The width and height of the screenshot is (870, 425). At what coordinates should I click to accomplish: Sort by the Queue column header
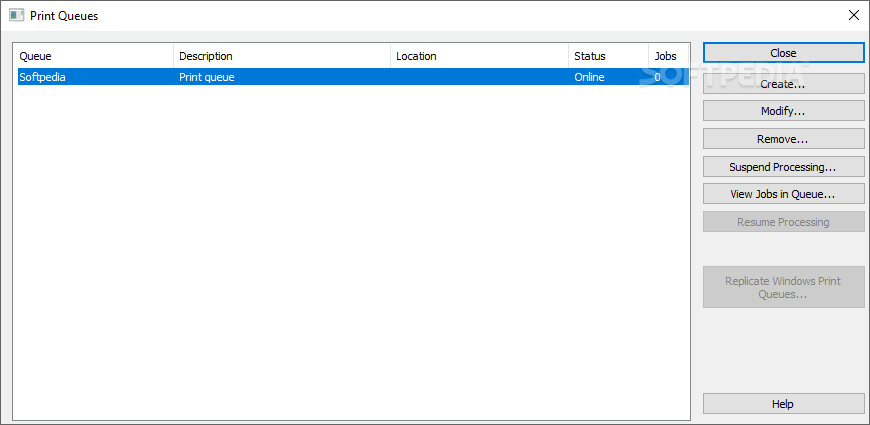pos(93,56)
